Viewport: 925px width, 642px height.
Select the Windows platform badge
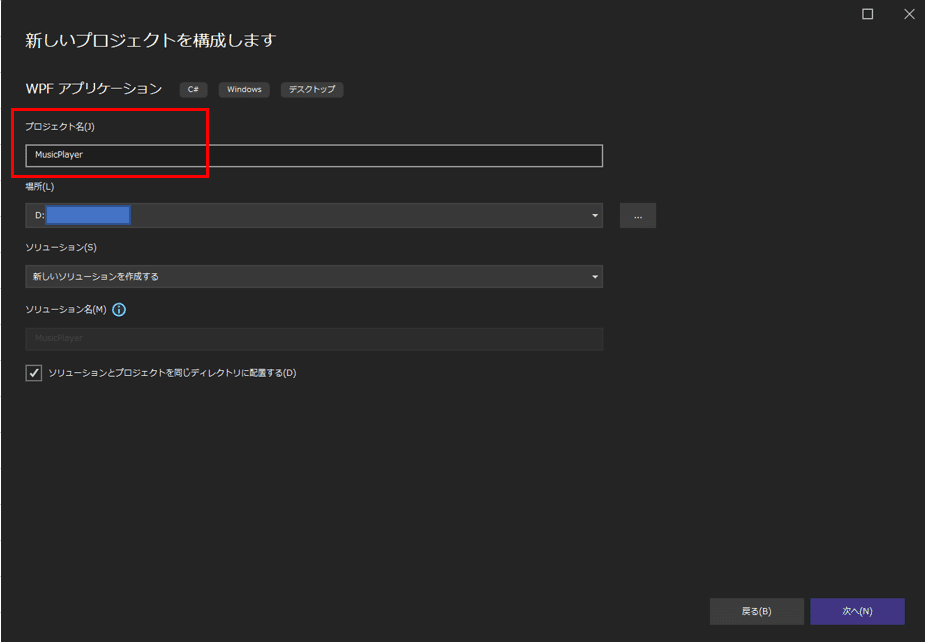[x=244, y=89]
